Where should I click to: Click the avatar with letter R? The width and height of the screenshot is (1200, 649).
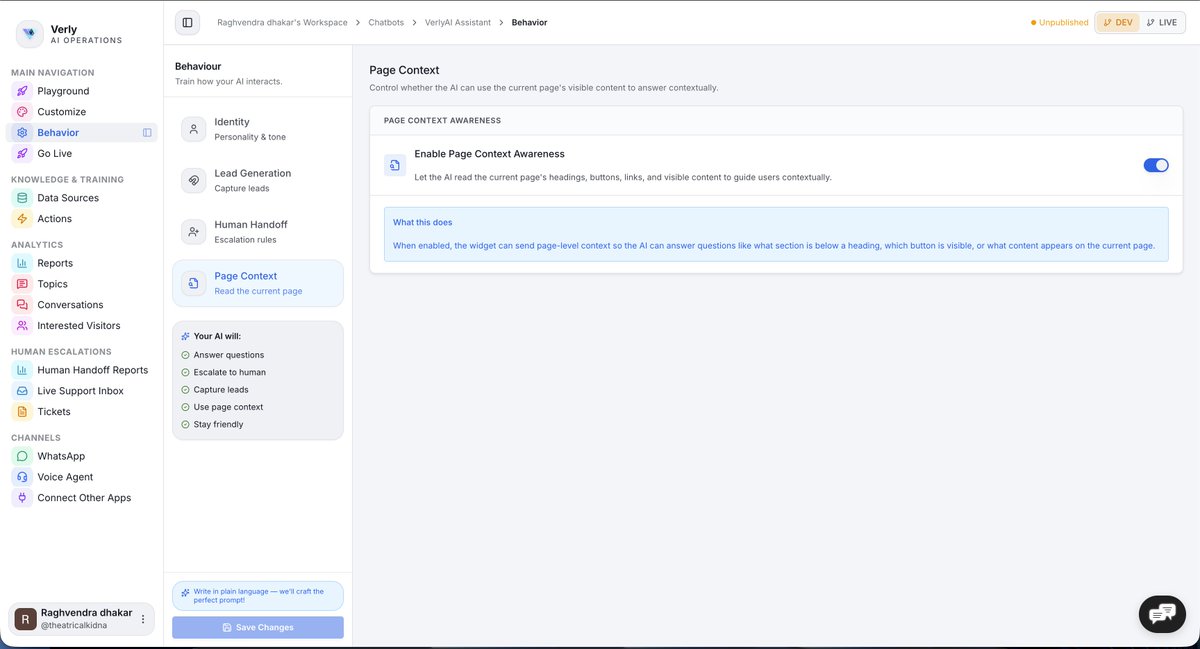click(25, 619)
